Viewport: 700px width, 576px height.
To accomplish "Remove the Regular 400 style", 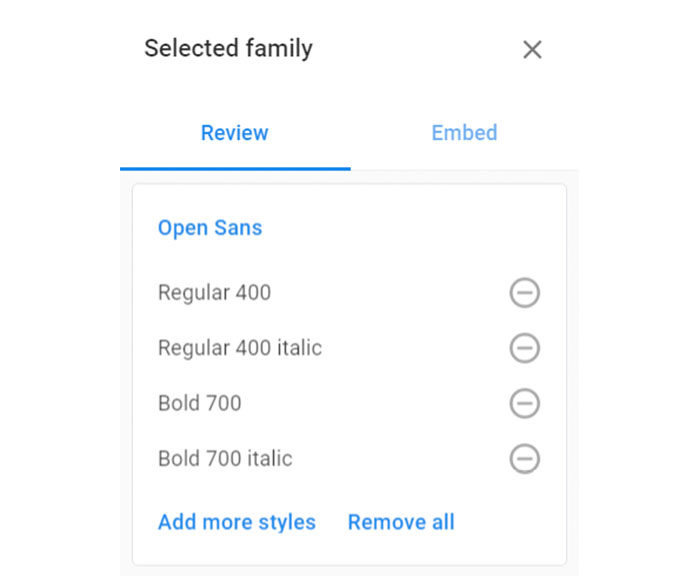I will [x=525, y=293].
